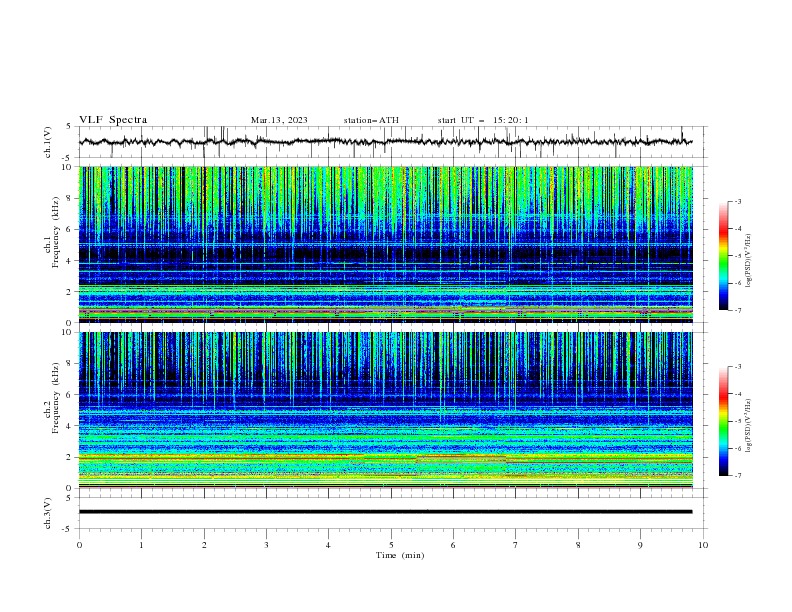Screen dimensions: 792x612
Task: Click time axis tick label "2"
Action: (204, 545)
